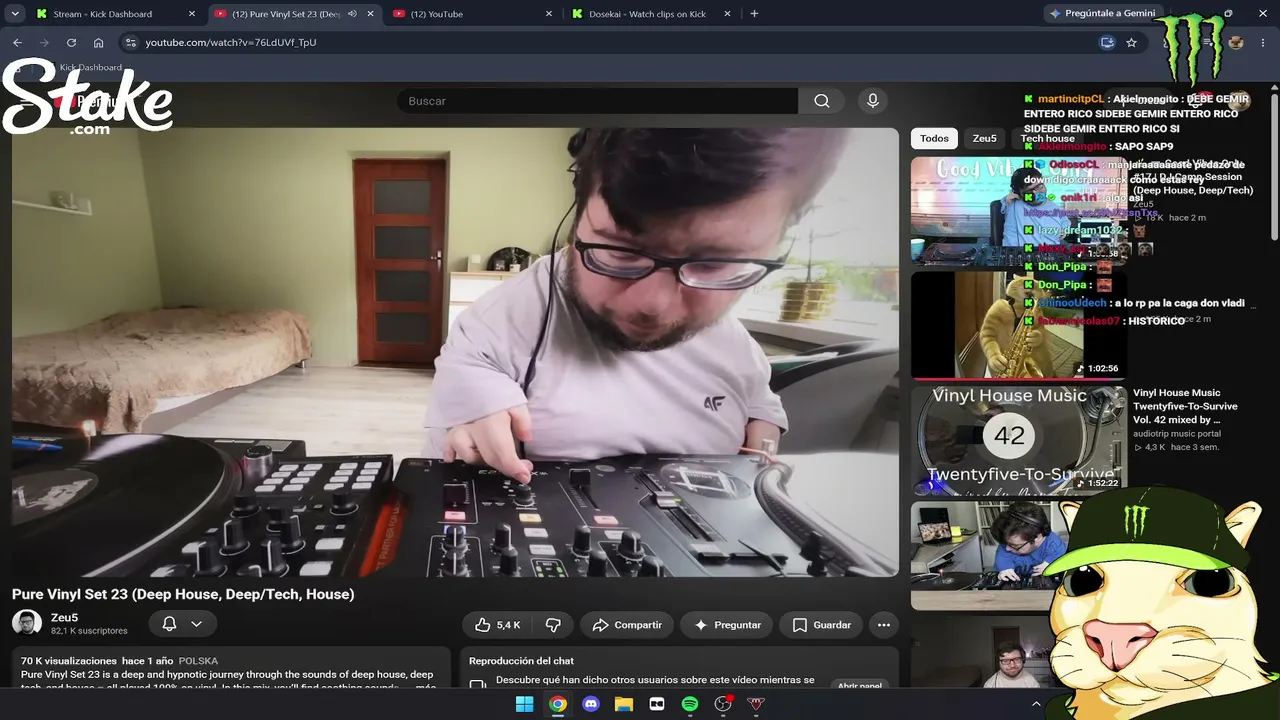Open the Windows Start menu
The image size is (1280, 720).
(524, 704)
